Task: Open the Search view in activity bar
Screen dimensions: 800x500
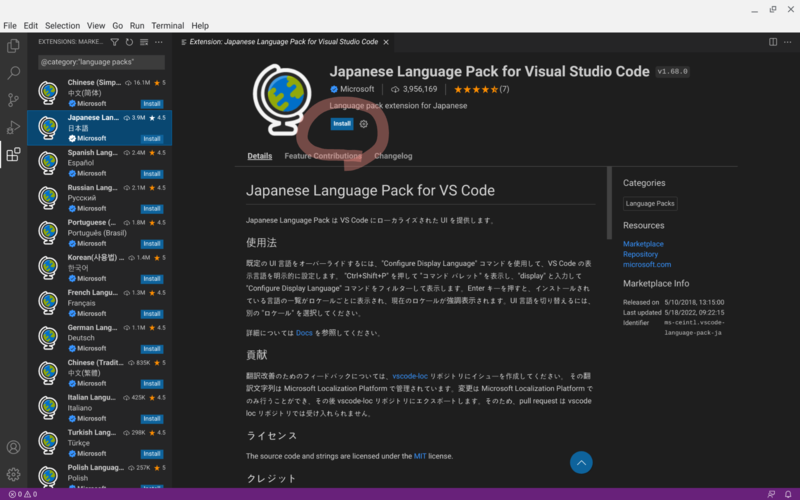Action: 13,73
